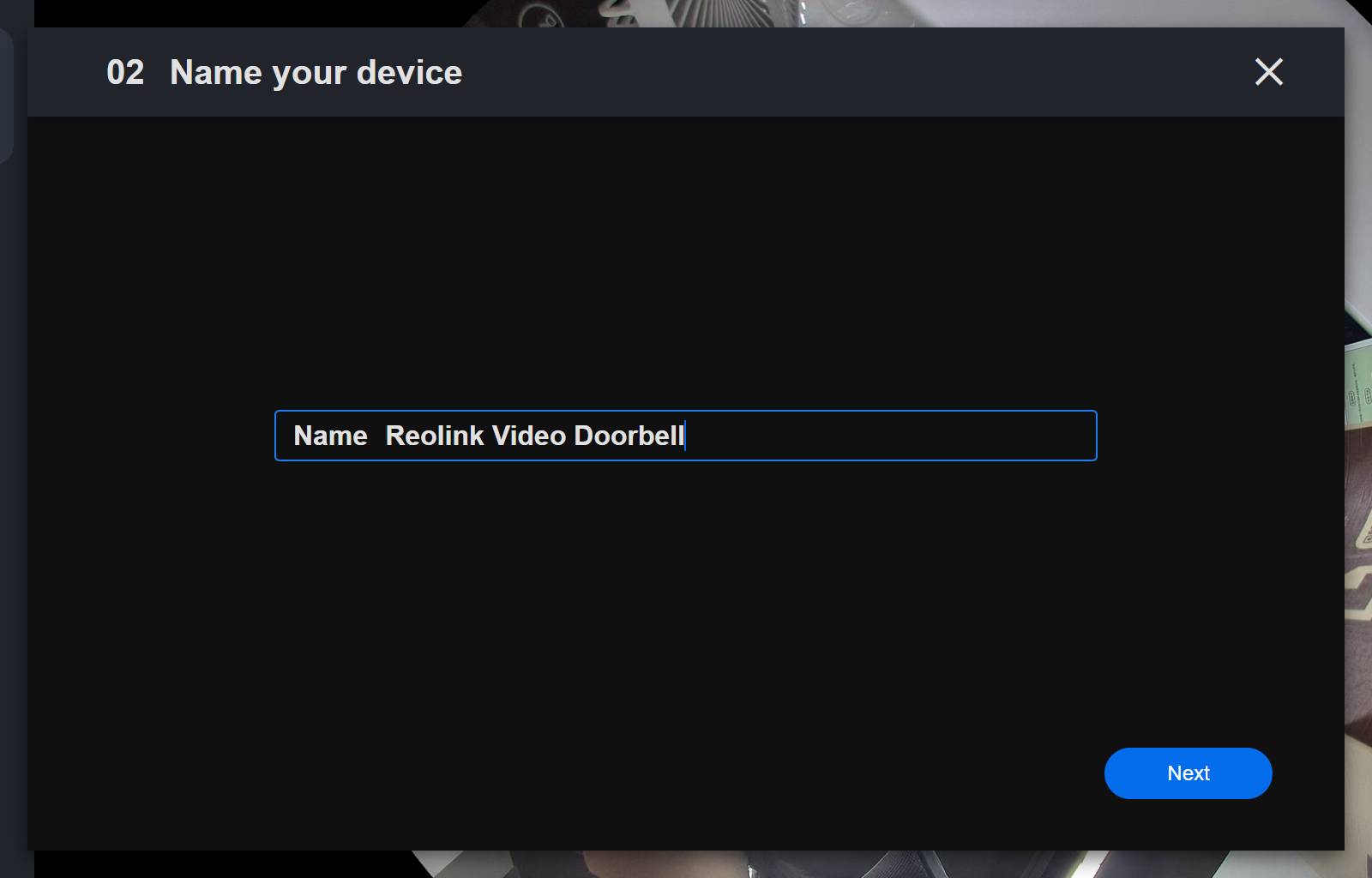Focus the device Name input field

(686, 436)
